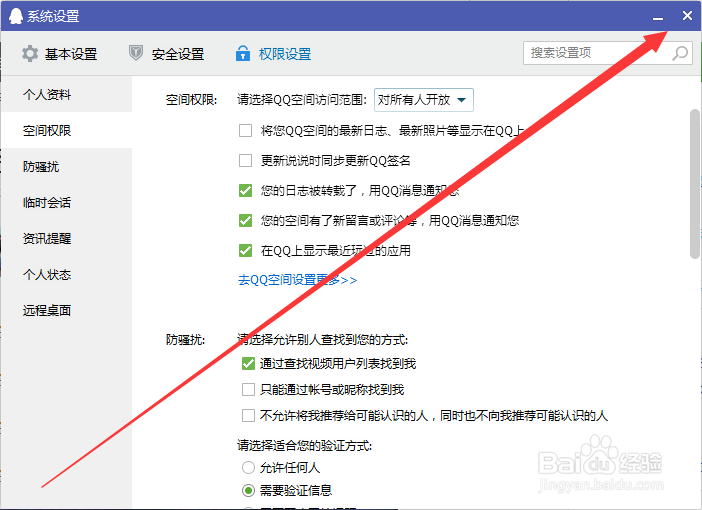702x510 pixels.
Task: Minimize the 系统设置 window
Action: 658,17
